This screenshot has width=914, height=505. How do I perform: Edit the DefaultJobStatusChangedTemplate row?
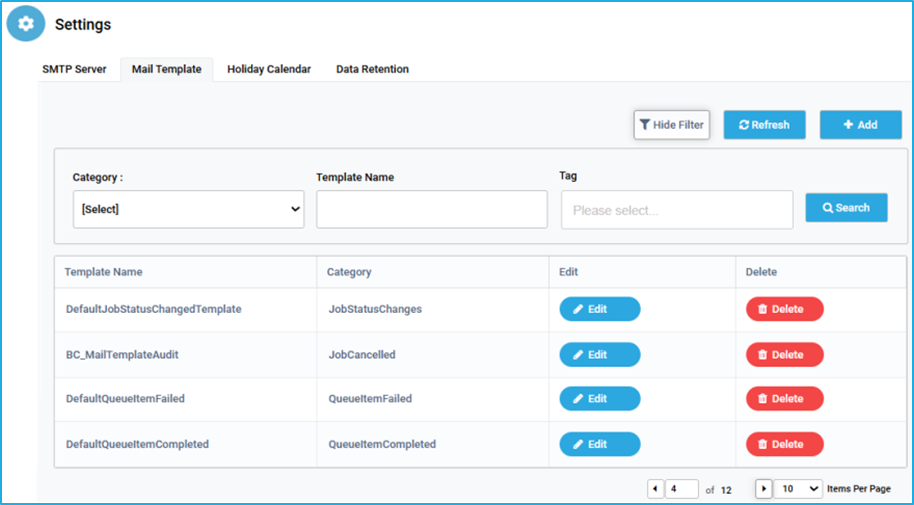(x=600, y=309)
